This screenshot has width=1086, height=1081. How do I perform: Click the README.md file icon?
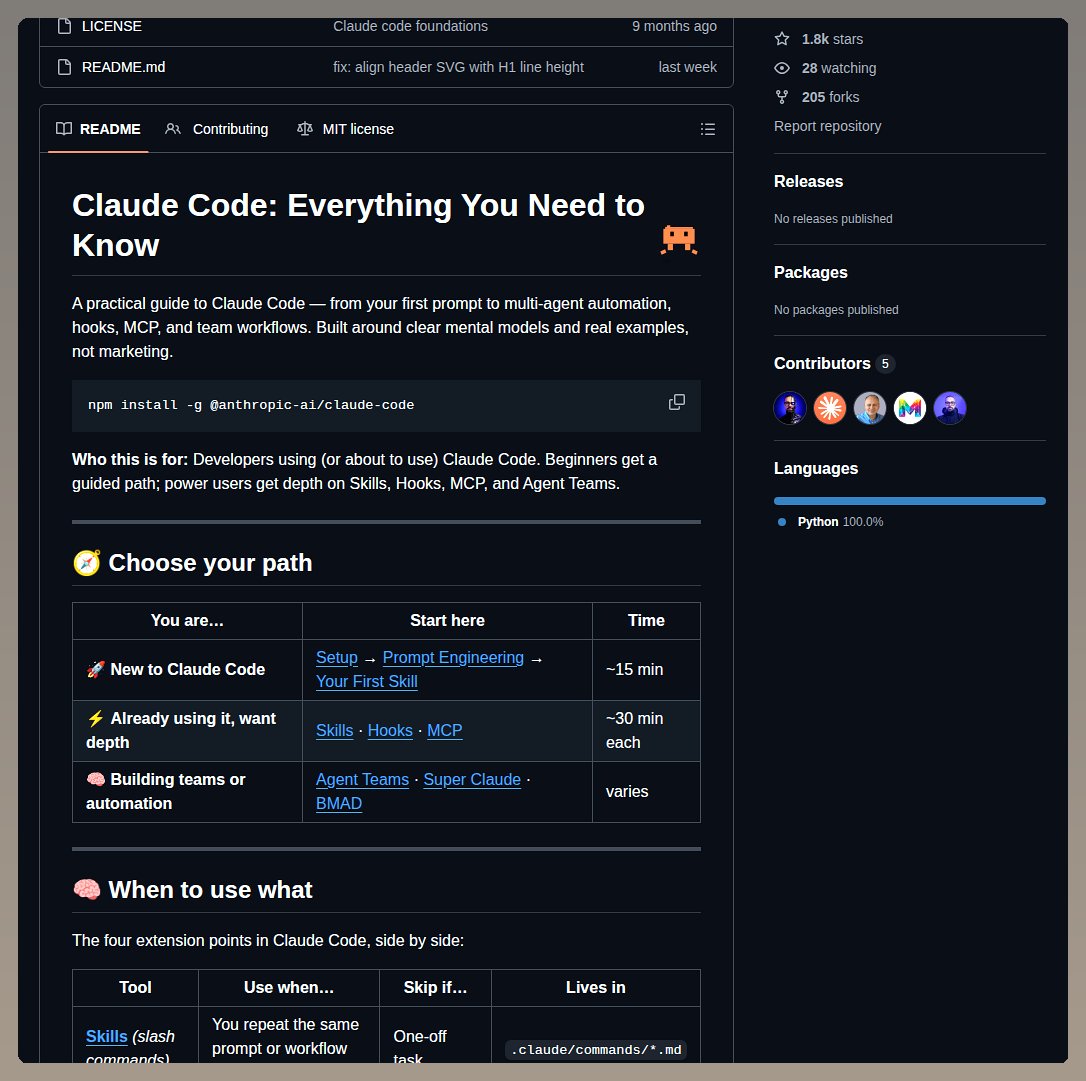[64, 67]
